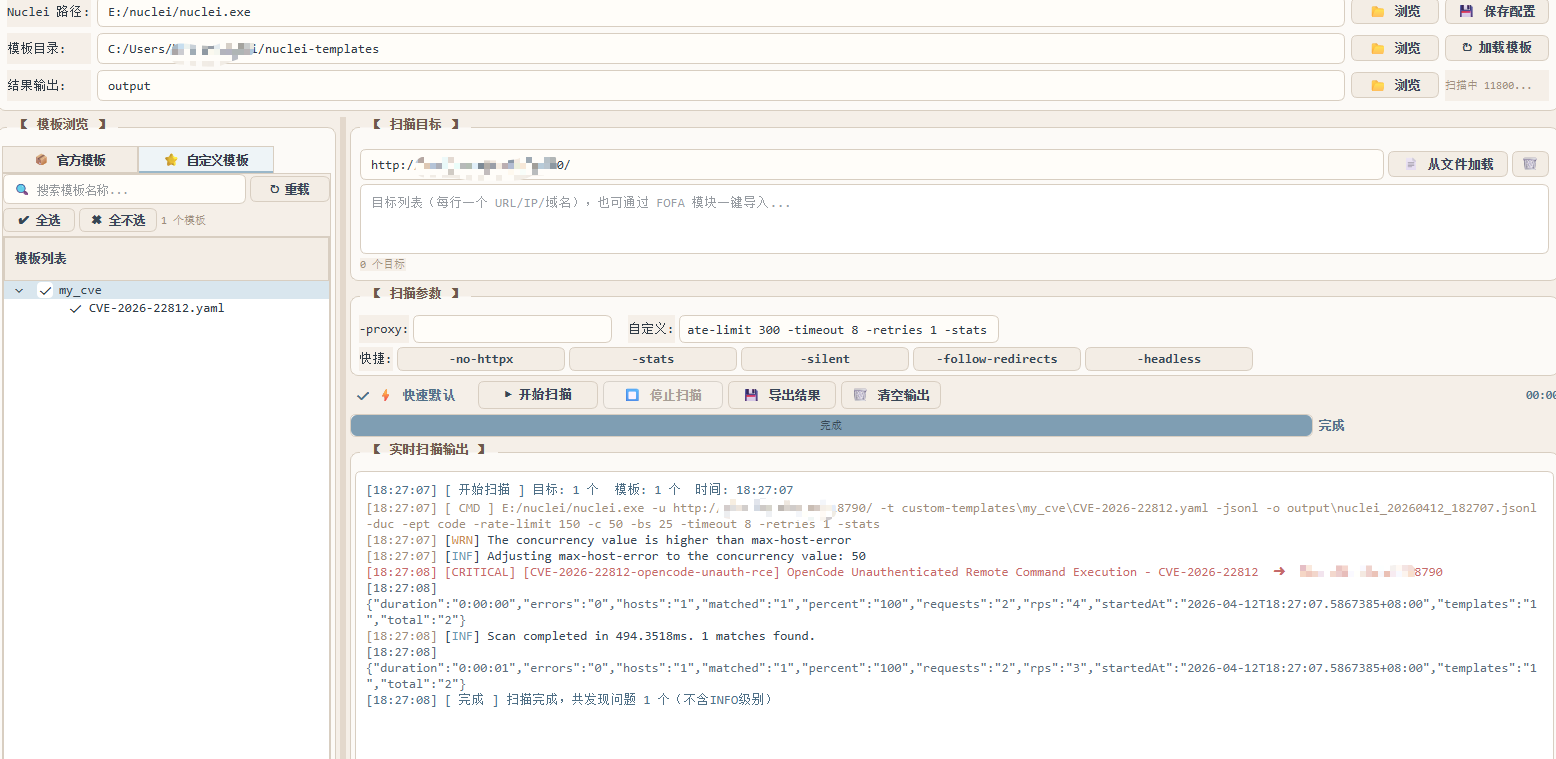Switch to the 自定义模板 tab

(x=206, y=160)
